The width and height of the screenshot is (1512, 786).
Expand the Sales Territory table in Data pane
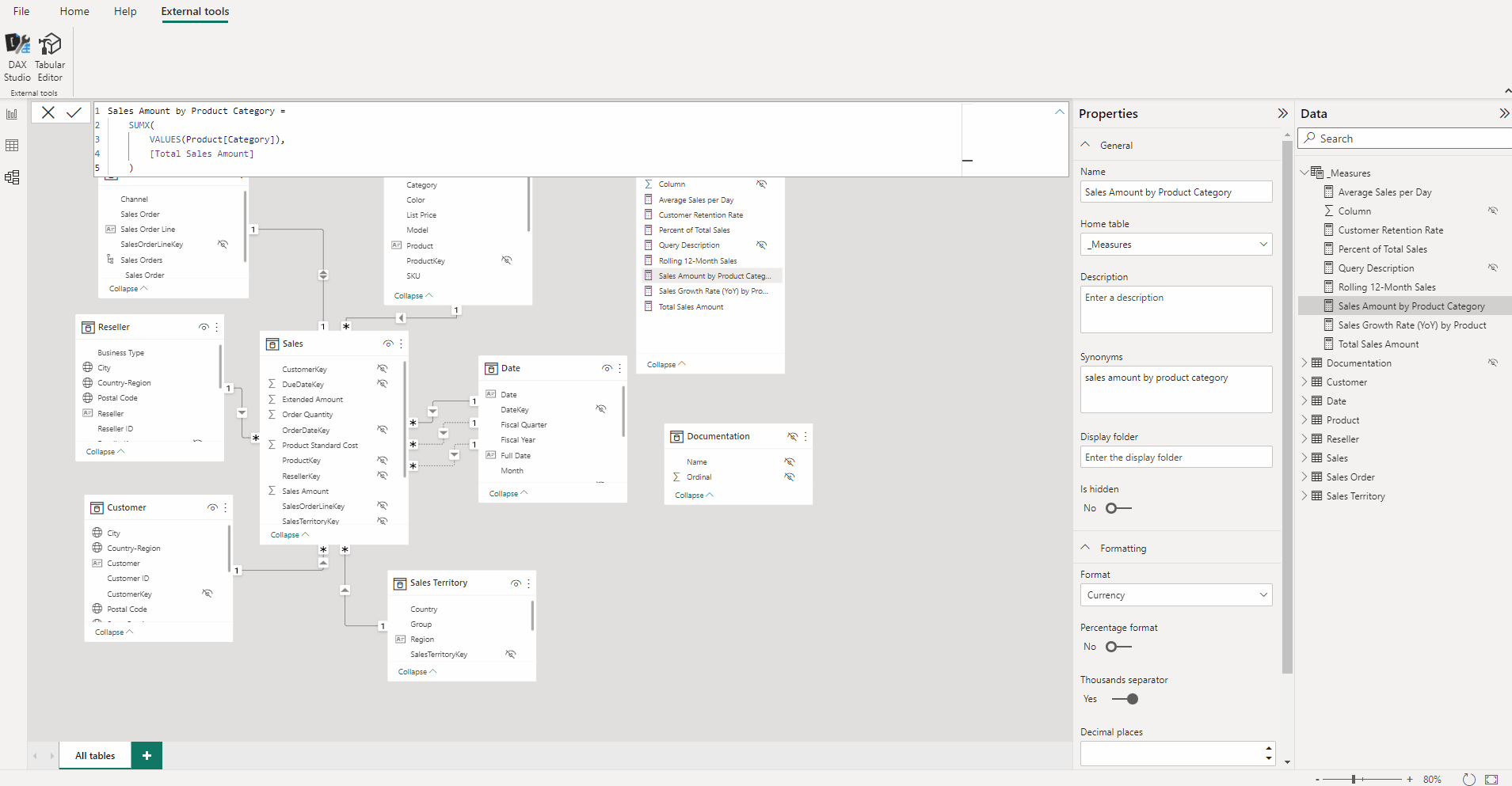click(x=1304, y=496)
